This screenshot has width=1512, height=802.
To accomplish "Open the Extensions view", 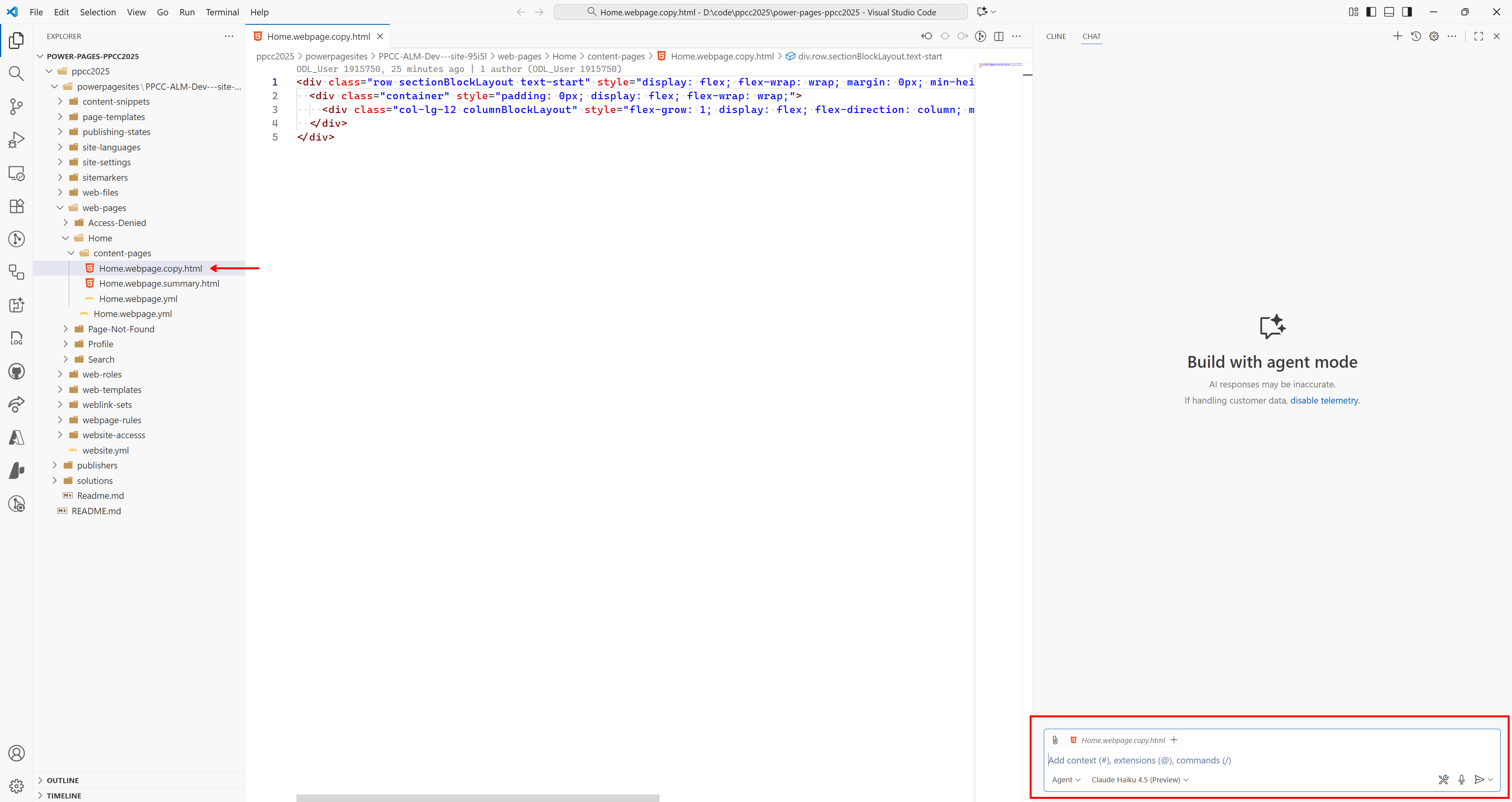I will click(16, 206).
